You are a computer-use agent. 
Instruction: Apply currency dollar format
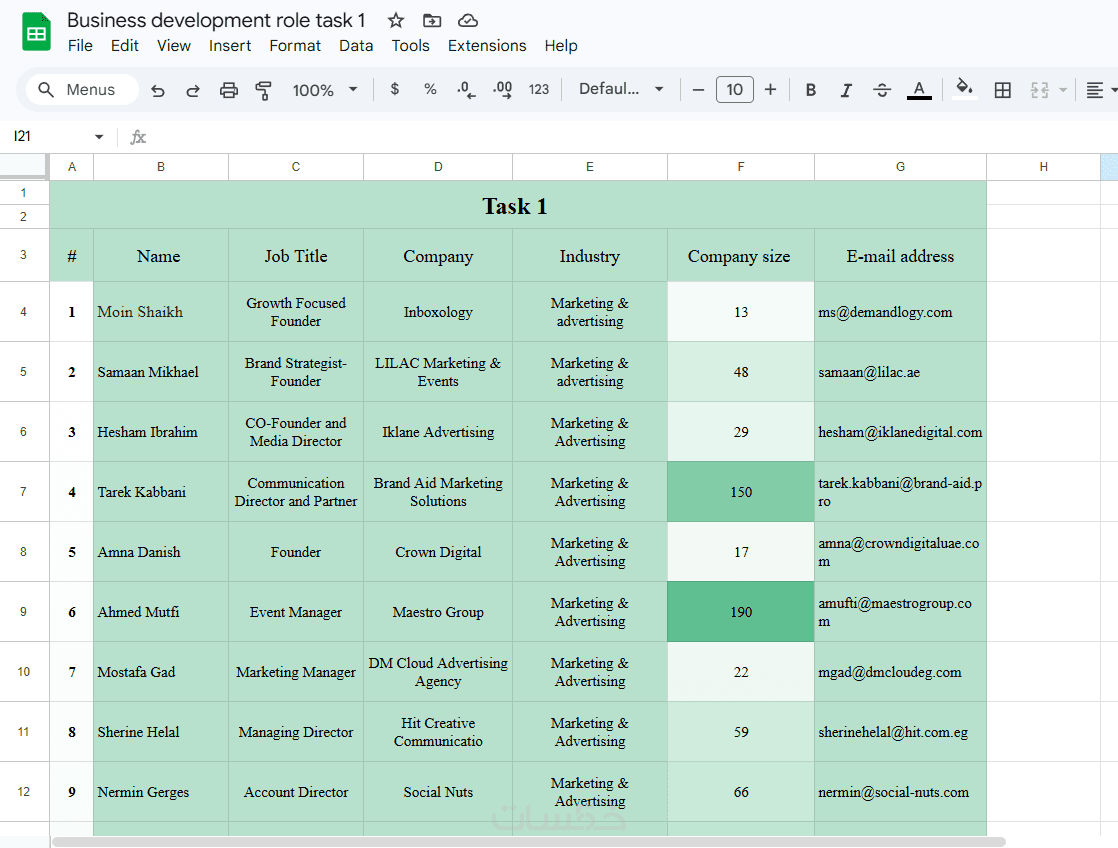pos(394,89)
